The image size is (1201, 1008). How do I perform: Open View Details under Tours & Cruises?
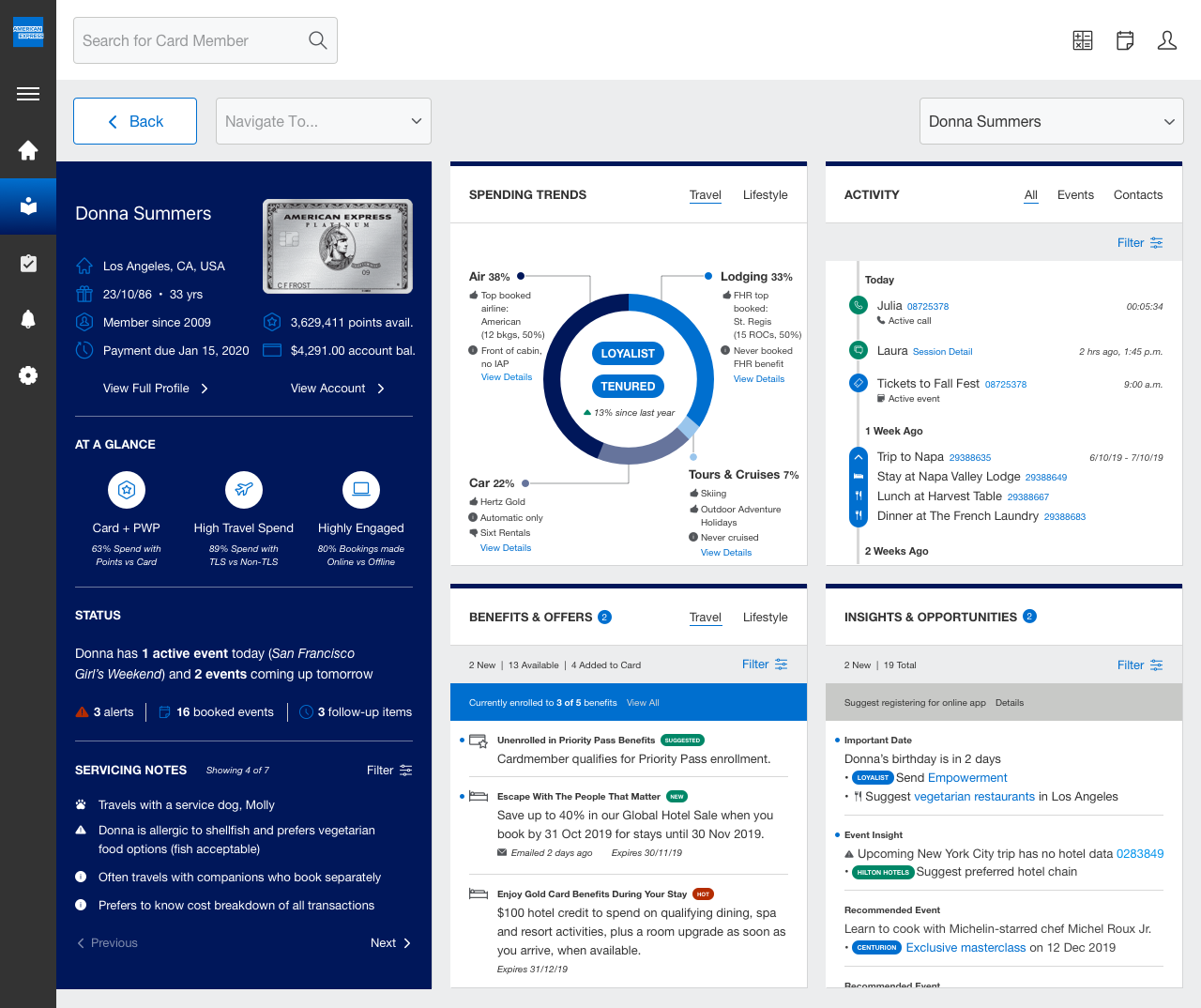coord(726,553)
